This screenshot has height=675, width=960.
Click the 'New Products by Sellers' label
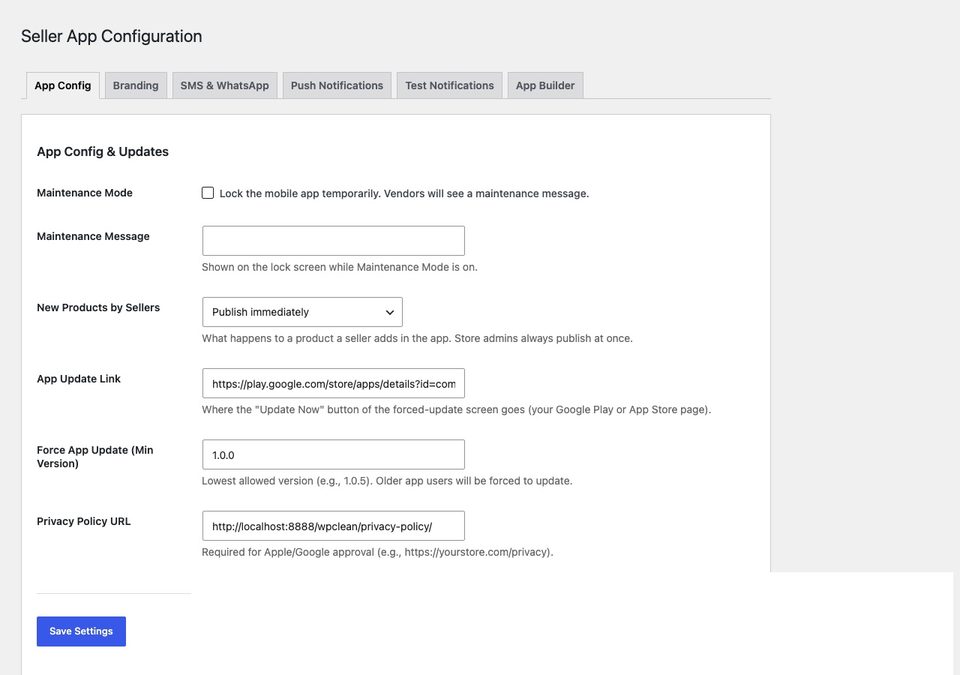coord(98,307)
